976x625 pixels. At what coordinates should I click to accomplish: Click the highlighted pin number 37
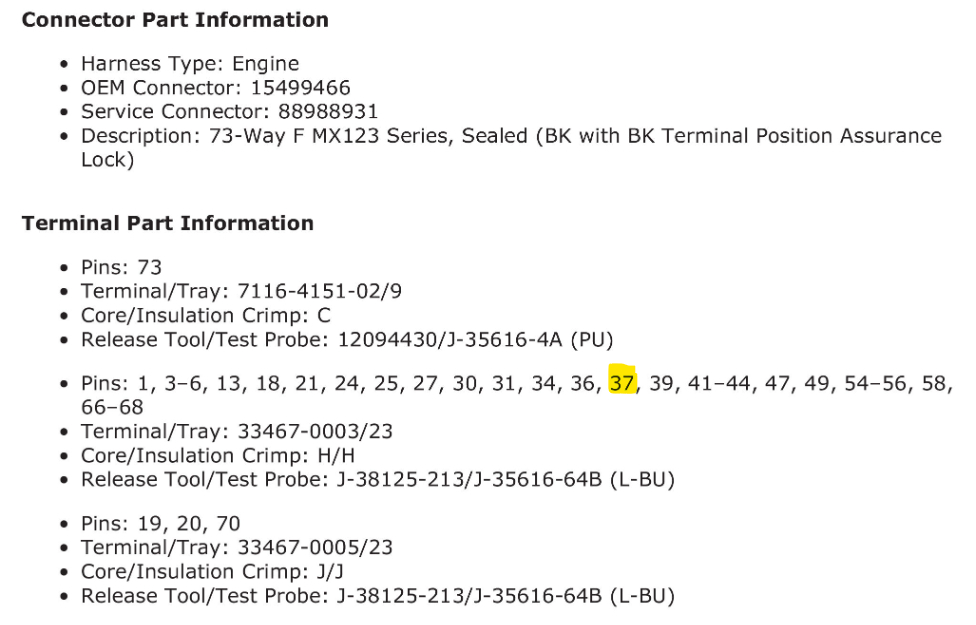[622, 384]
